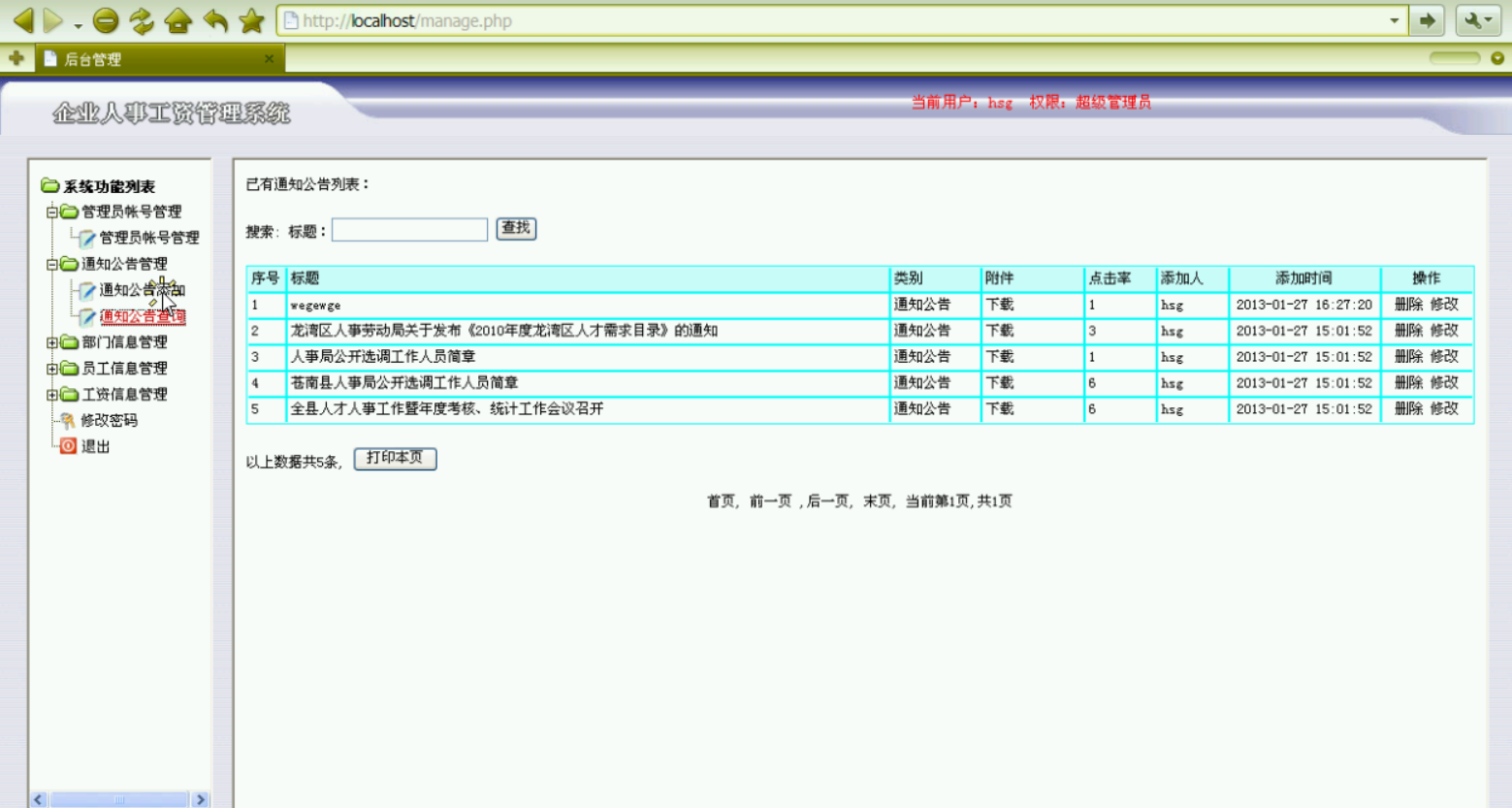The image size is (1512, 808).
Task: Modify the wegewge notice row
Action: (x=1444, y=305)
